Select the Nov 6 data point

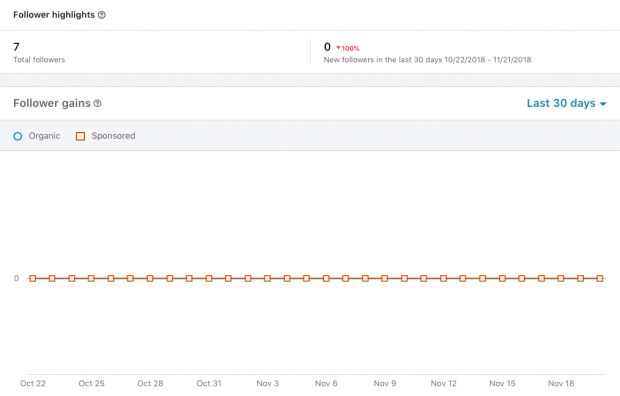tap(326, 279)
